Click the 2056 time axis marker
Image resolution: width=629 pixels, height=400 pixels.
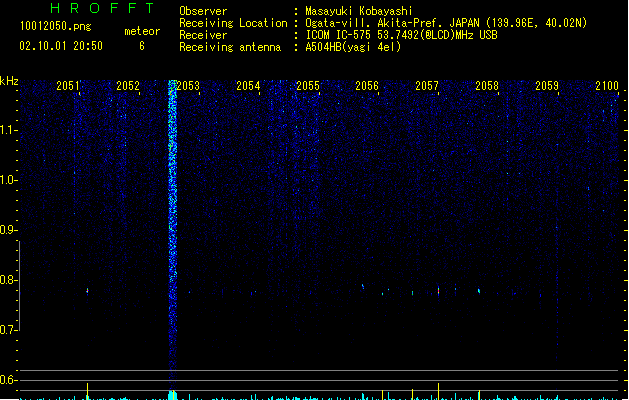pyautogui.click(x=367, y=85)
